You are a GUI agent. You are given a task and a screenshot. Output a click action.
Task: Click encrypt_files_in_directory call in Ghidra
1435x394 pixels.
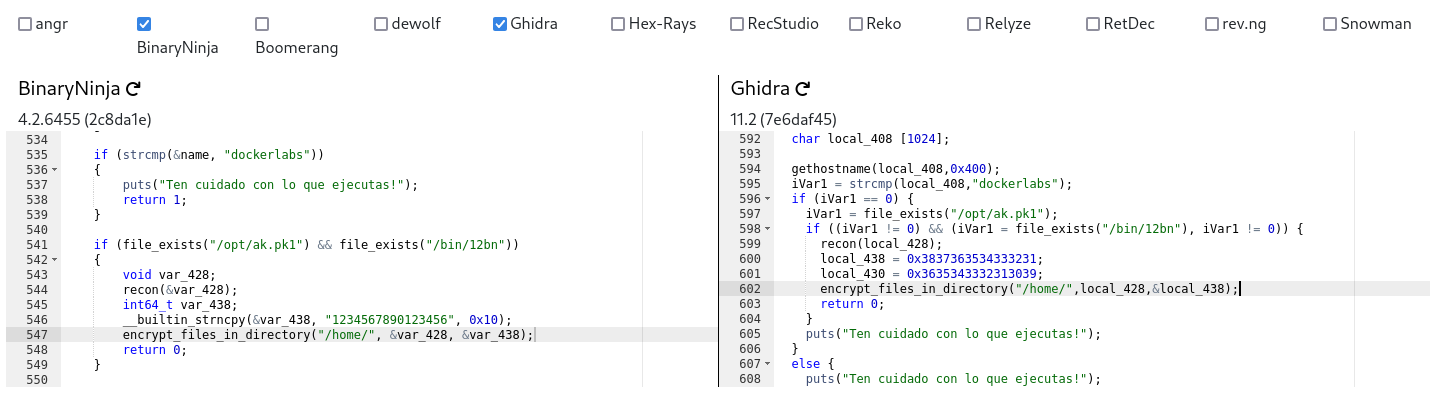pos(1029,289)
